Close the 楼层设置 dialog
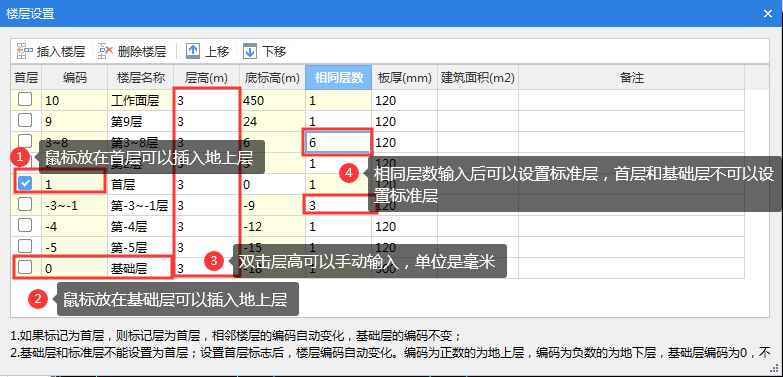Screen dimensions: 783x377 point(768,13)
